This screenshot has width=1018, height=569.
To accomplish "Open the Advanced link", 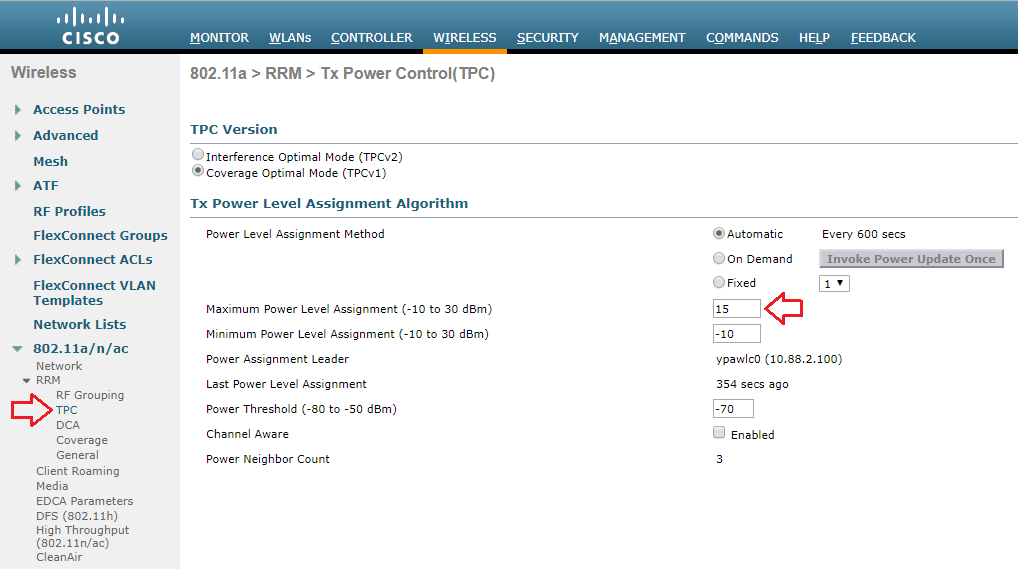I will [x=66, y=136].
